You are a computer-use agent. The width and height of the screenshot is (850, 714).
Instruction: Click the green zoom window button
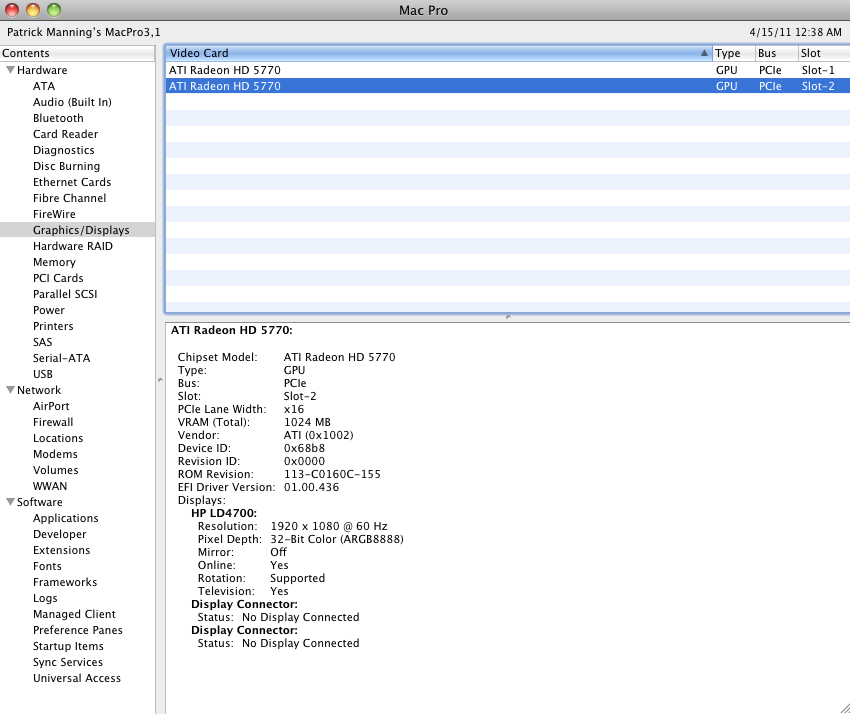pos(54,10)
